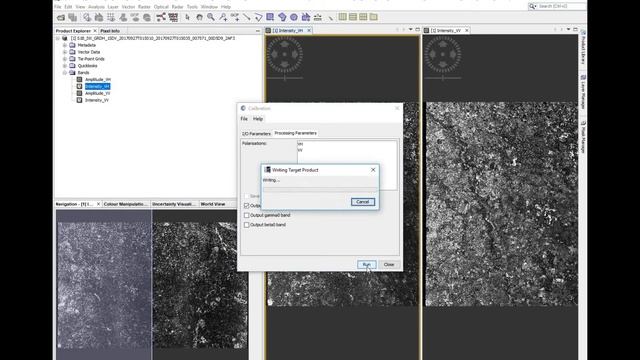The image size is (640, 360).
Task: Open document list dropdown of Intensity_VV pane
Action: [x=568, y=29]
